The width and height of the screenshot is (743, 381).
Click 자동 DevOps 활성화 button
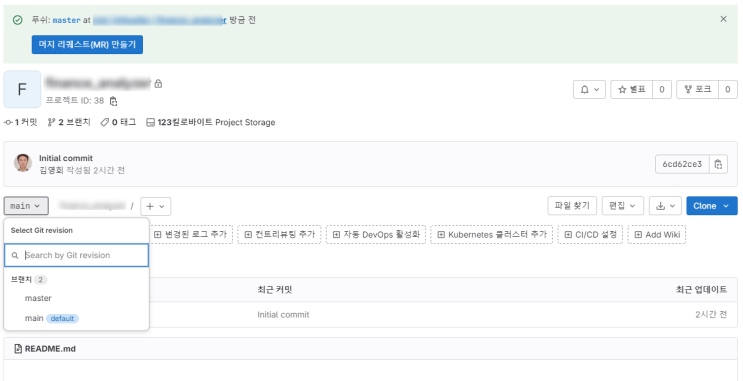tap(376, 235)
